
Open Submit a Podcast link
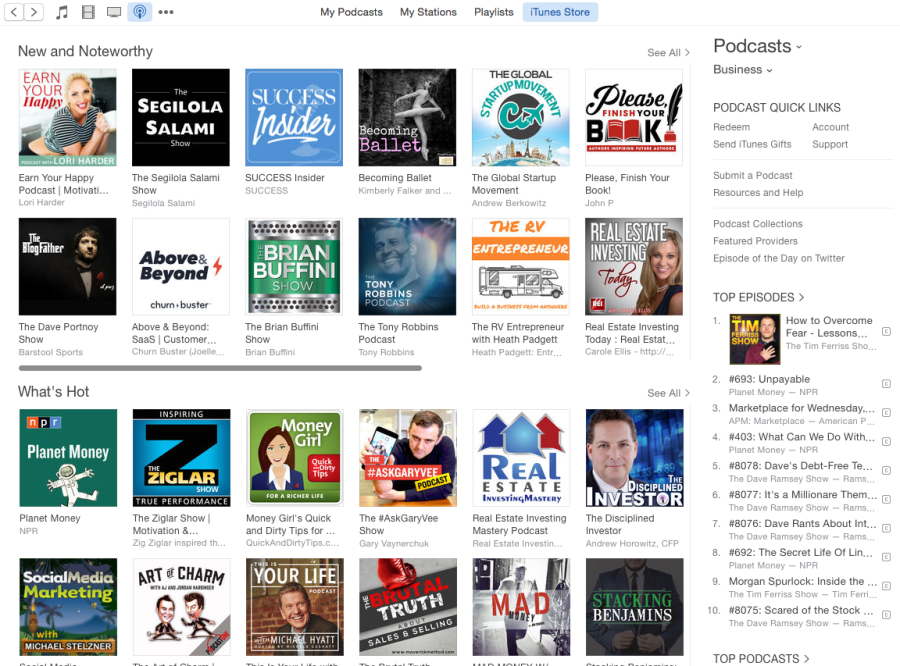point(752,175)
